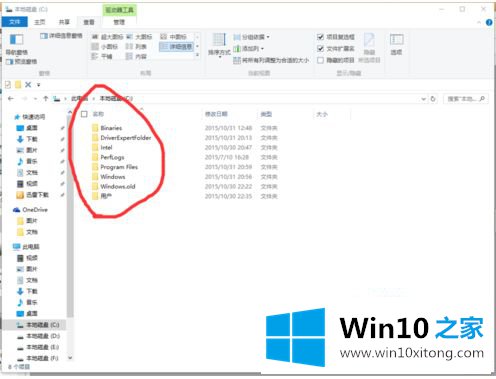Viewport: 496px width, 379px height.
Task: Click the Refresh button beside address bar
Action: (433, 99)
